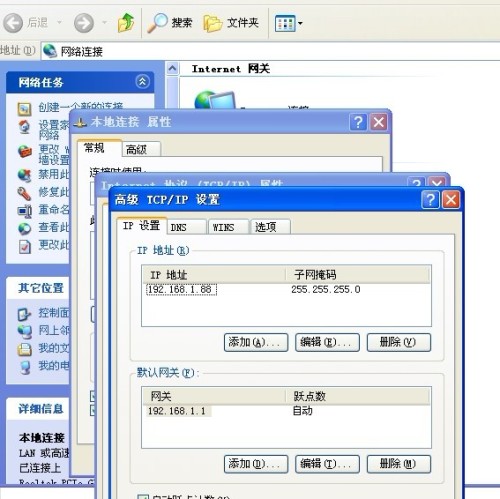The width and height of the screenshot is (500, 499).
Task: Select gateway row 192.168.1.1
Action: coord(178,411)
